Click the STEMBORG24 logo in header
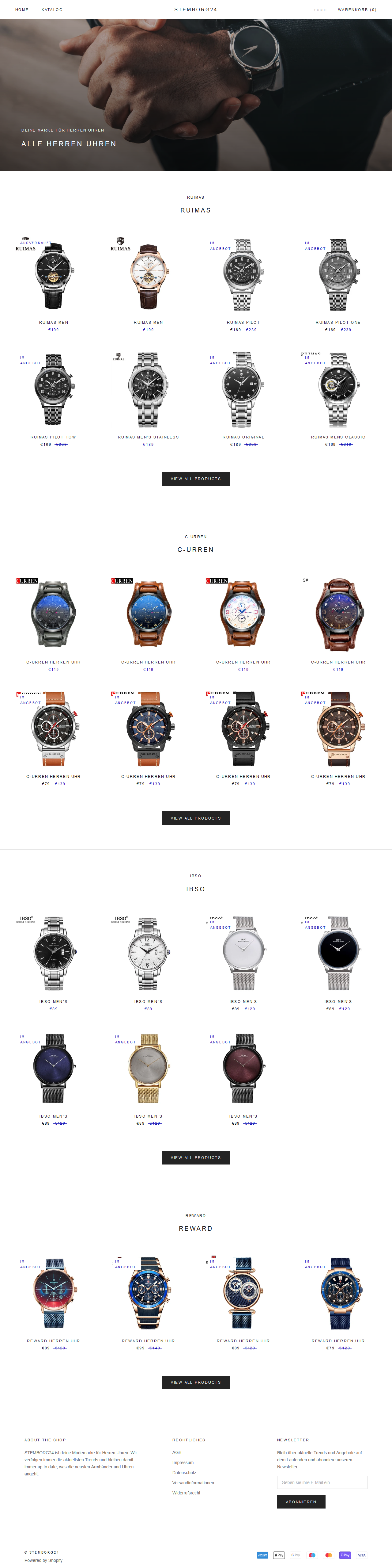The image size is (392, 1568). tap(196, 10)
